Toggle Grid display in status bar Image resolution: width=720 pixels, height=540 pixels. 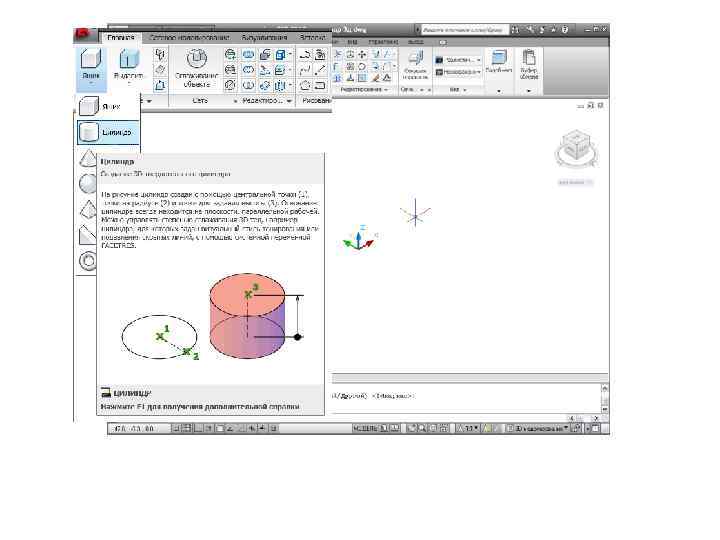187,428
